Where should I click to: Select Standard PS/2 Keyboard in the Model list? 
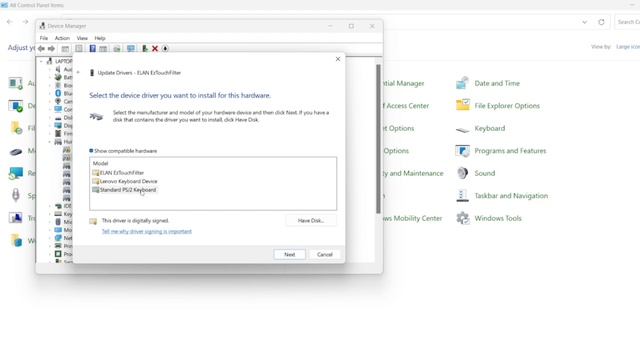(124, 190)
